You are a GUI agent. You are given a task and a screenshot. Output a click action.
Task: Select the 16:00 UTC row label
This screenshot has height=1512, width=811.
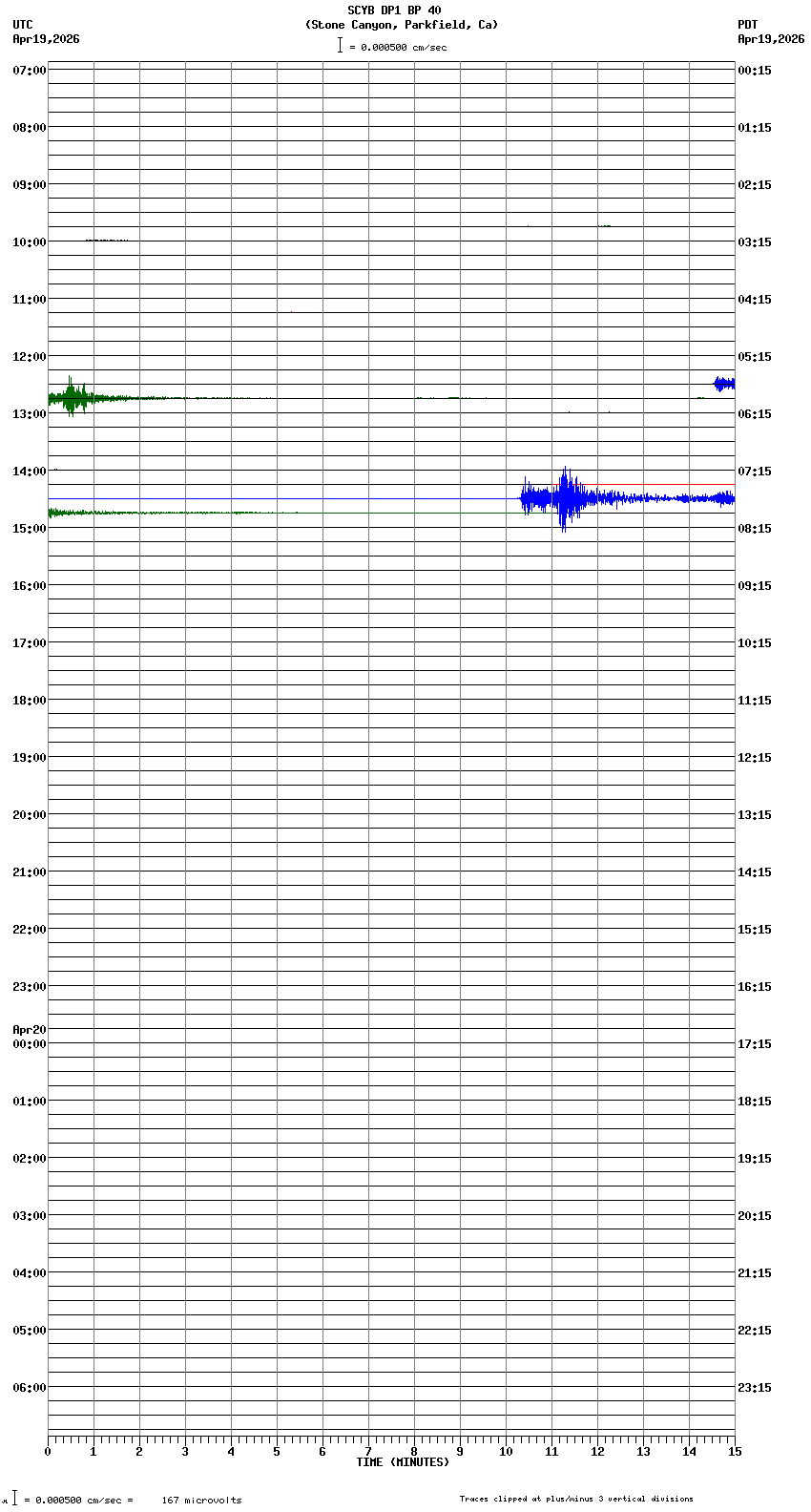click(x=30, y=586)
